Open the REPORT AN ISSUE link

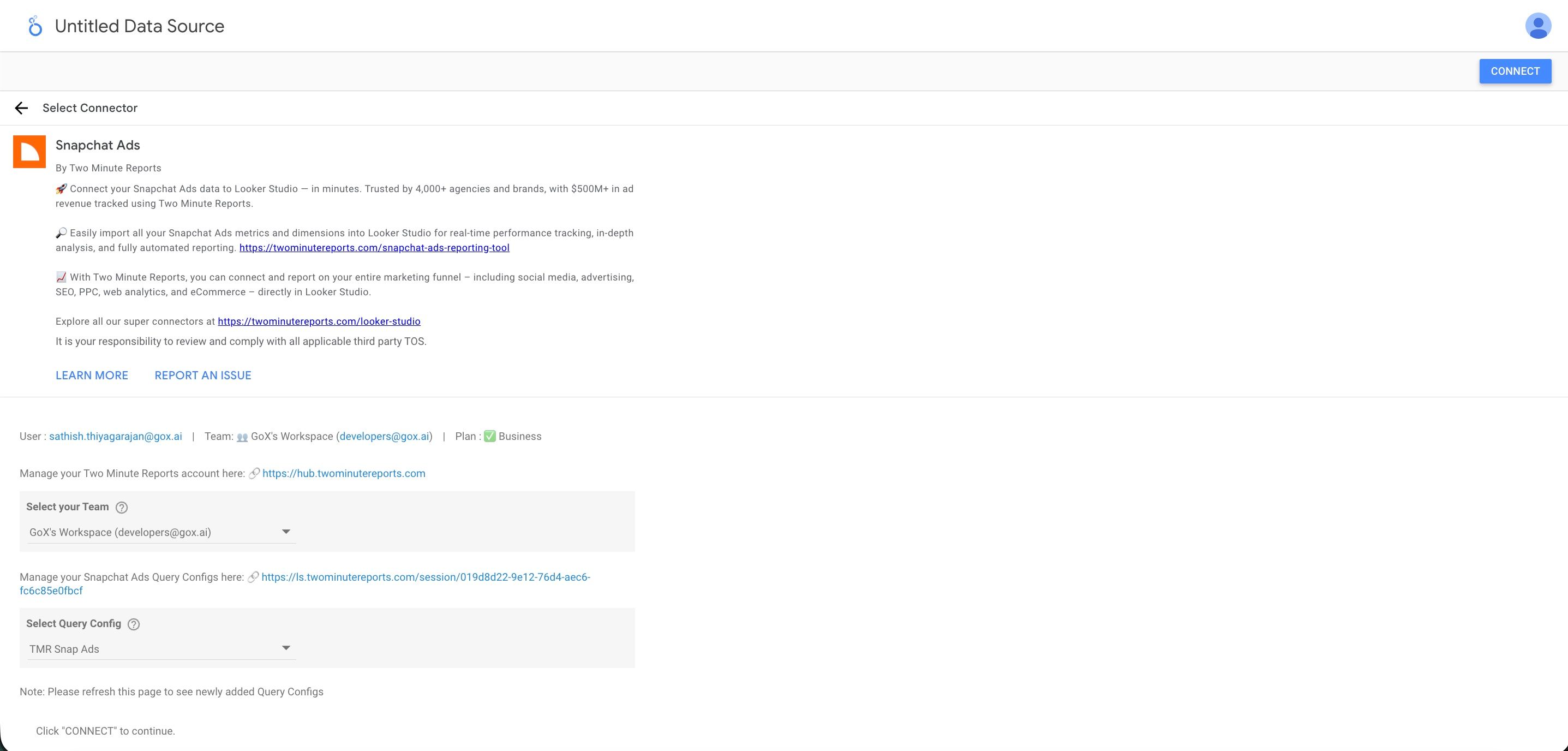(x=203, y=375)
